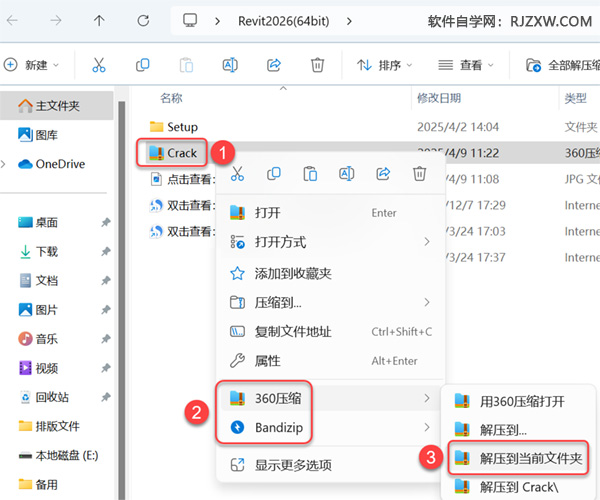Click the context menu Paste icon
The height and width of the screenshot is (500, 600).
click(310, 174)
